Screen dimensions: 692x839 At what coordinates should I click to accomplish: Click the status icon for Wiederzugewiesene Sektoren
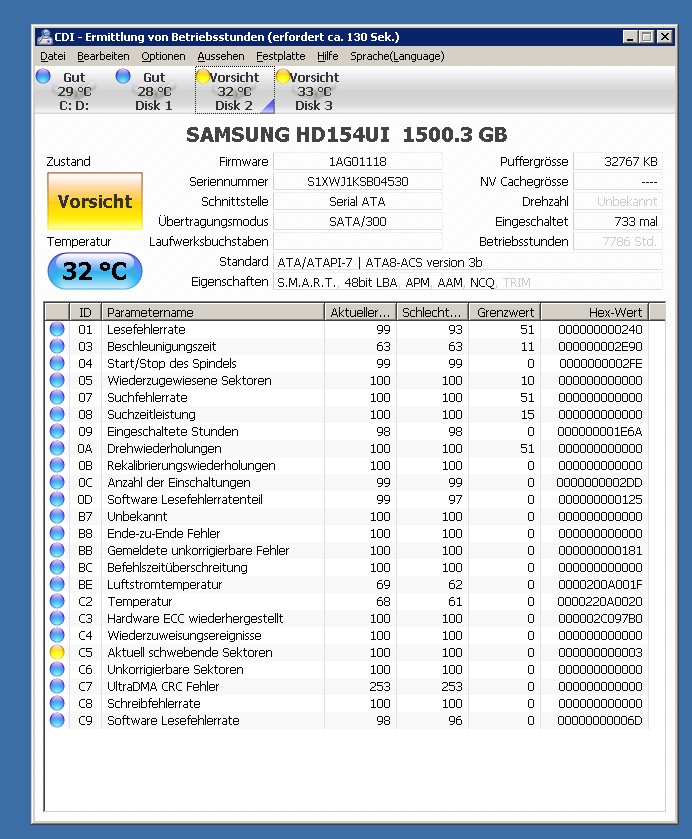coord(57,380)
